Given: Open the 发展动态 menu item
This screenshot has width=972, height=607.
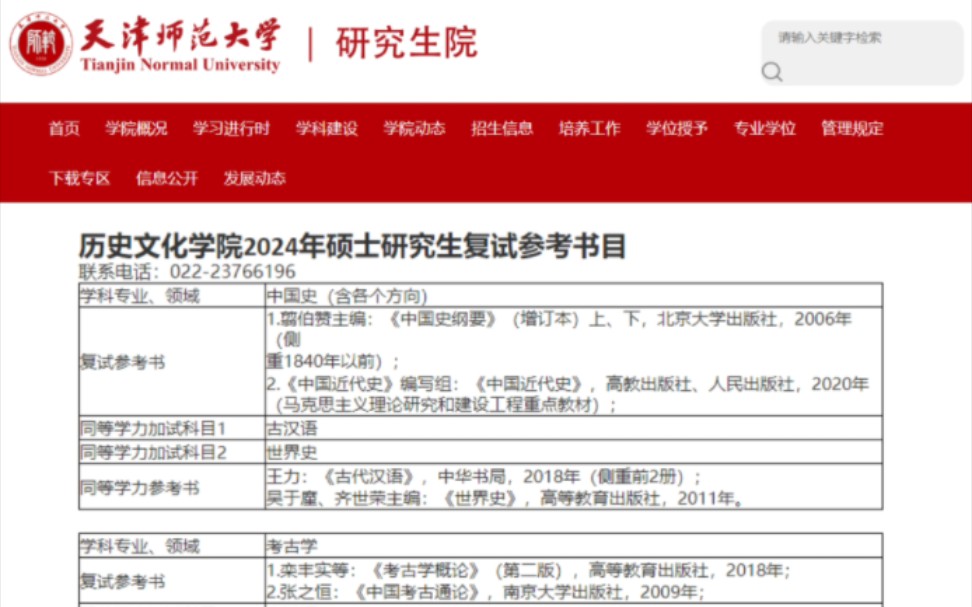Looking at the screenshot, I should coord(255,179).
